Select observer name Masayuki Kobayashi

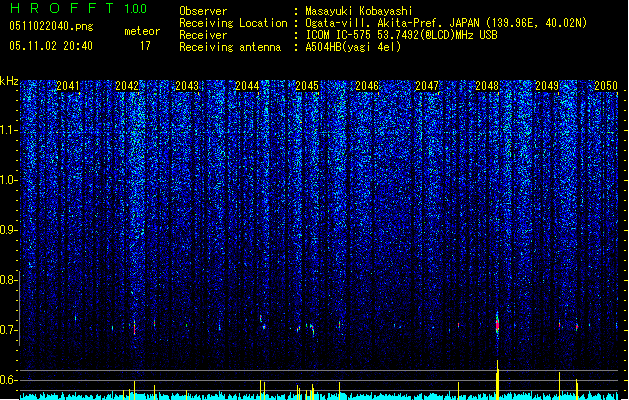tap(359, 11)
